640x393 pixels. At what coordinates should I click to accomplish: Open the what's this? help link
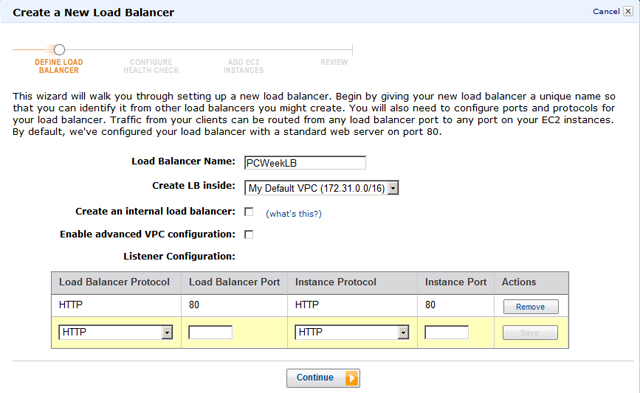[x=293, y=214]
